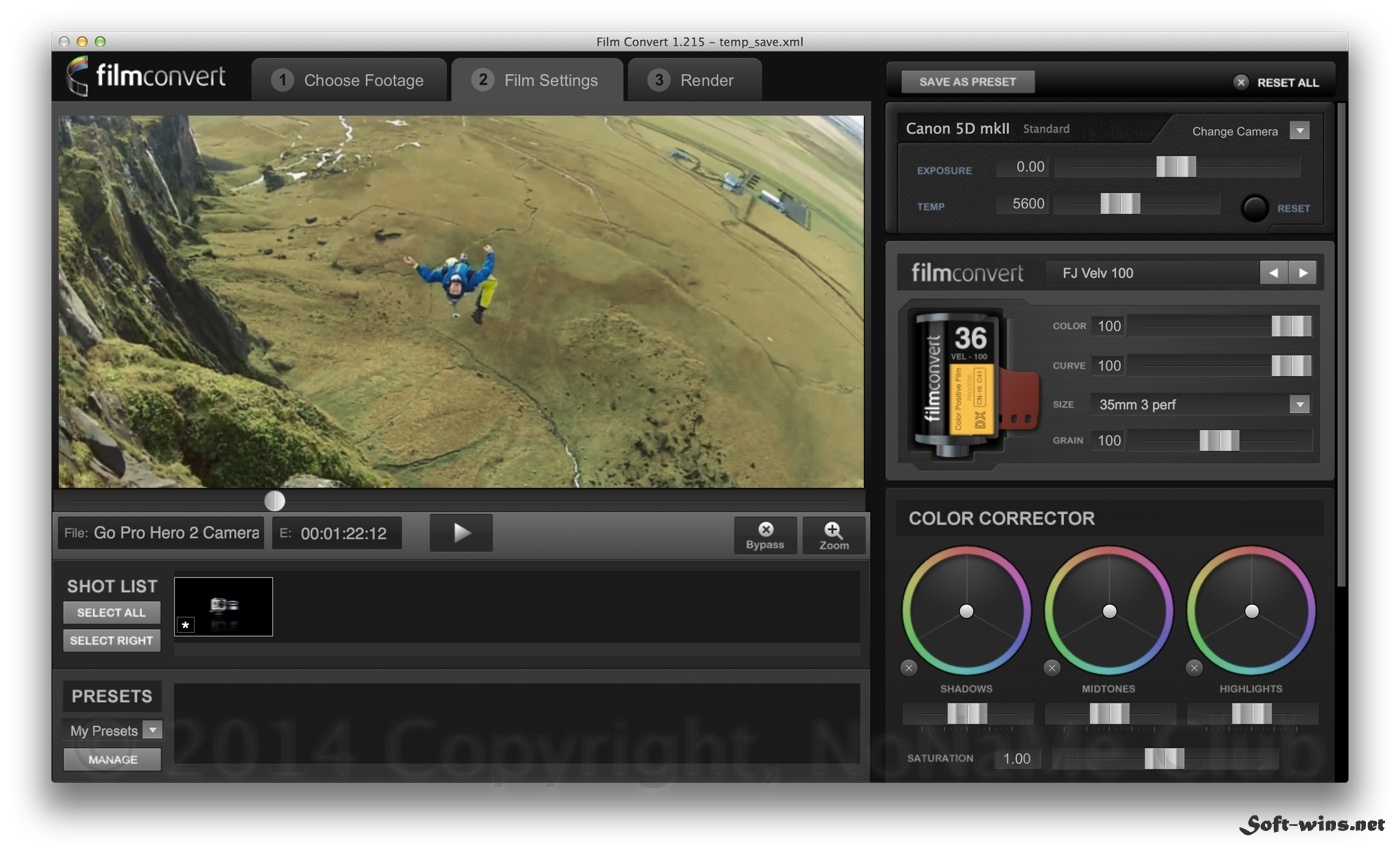The width and height of the screenshot is (1400, 854).
Task: Click the Midtones color wheel center
Action: [1109, 611]
